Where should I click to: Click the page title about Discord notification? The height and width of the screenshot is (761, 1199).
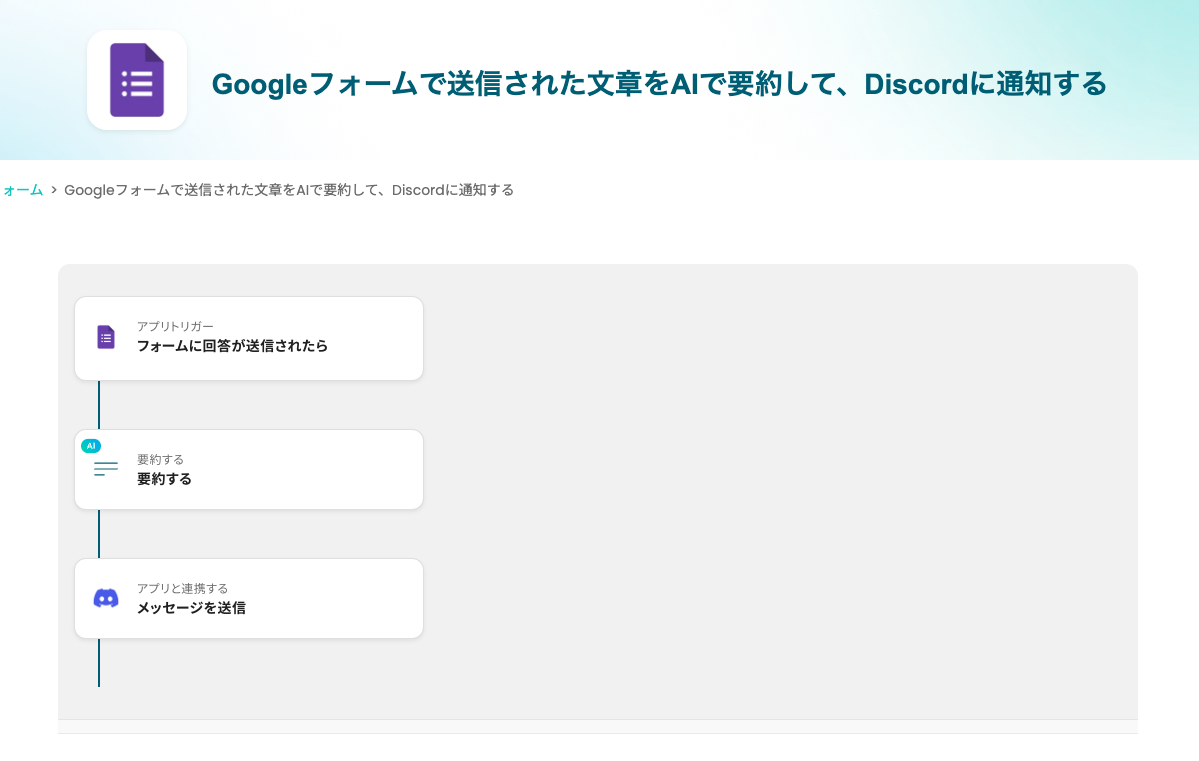pos(659,83)
